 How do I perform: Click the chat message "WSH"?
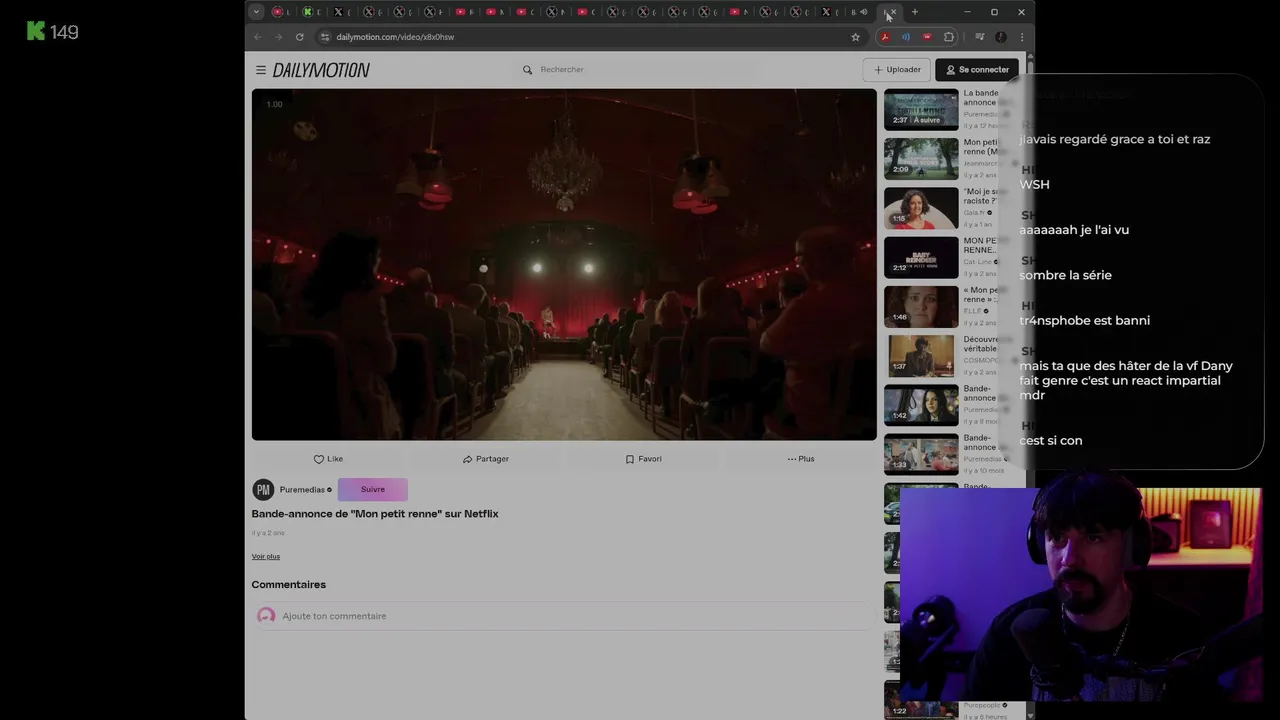1034,185
